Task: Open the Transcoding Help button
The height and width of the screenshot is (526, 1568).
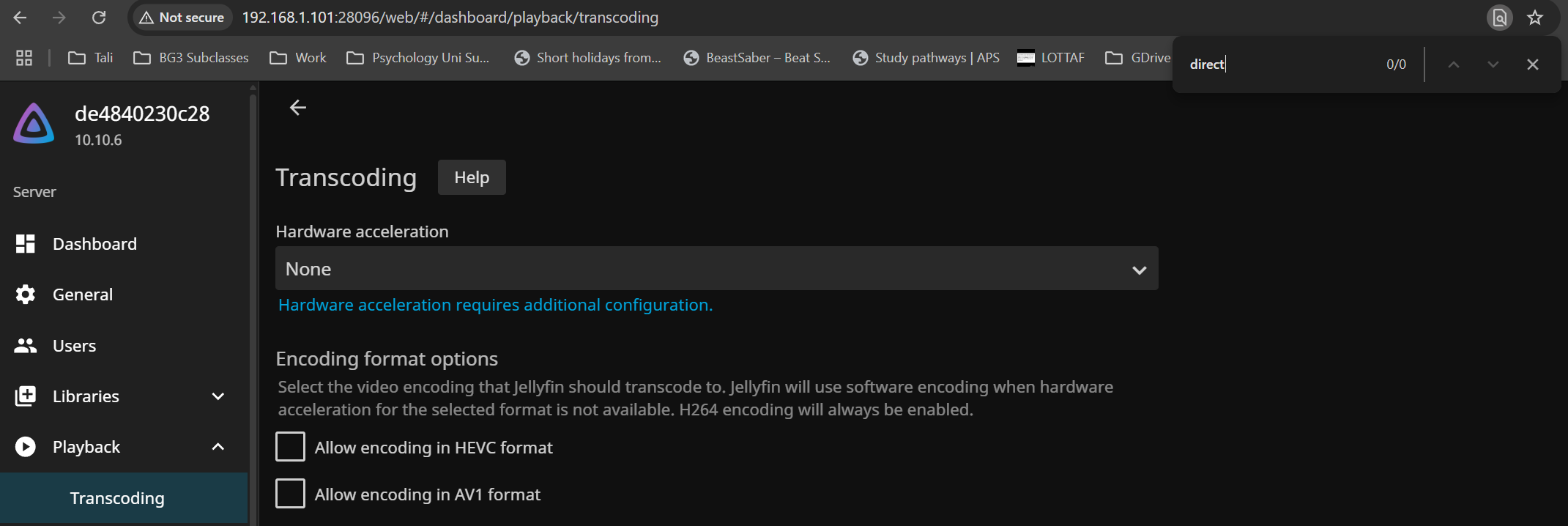Action: [472, 177]
